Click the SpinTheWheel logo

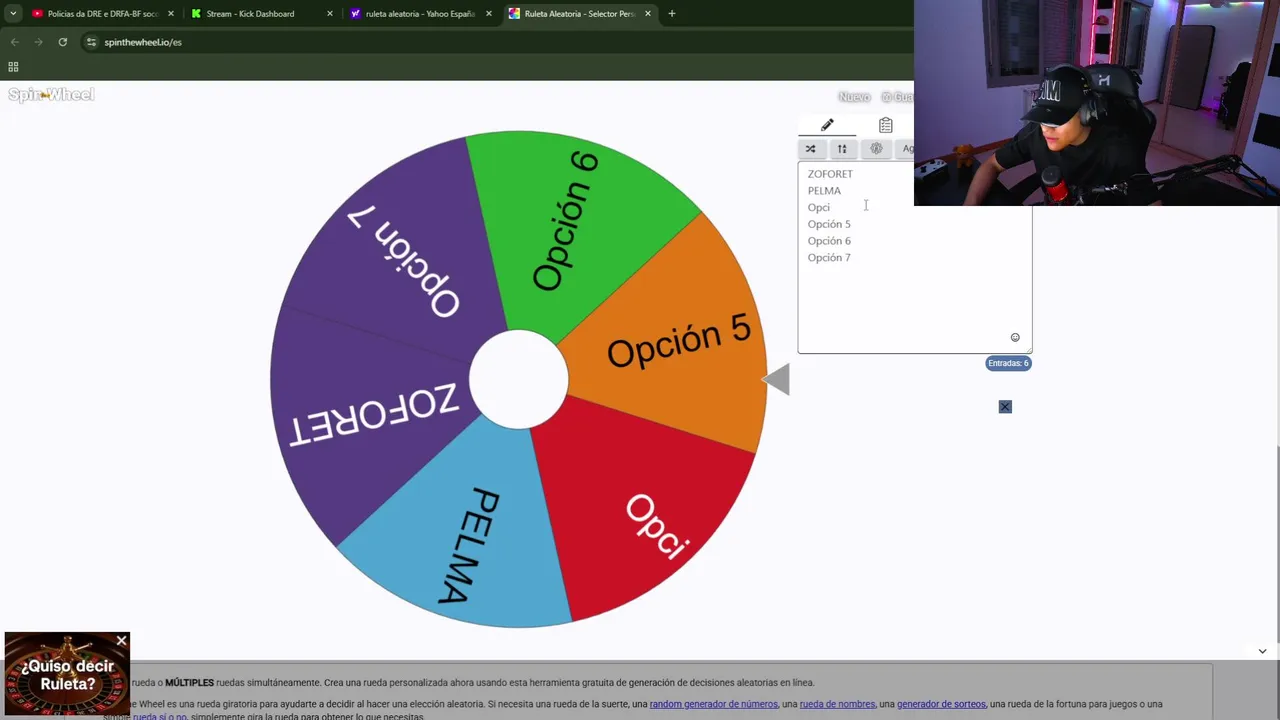click(51, 95)
